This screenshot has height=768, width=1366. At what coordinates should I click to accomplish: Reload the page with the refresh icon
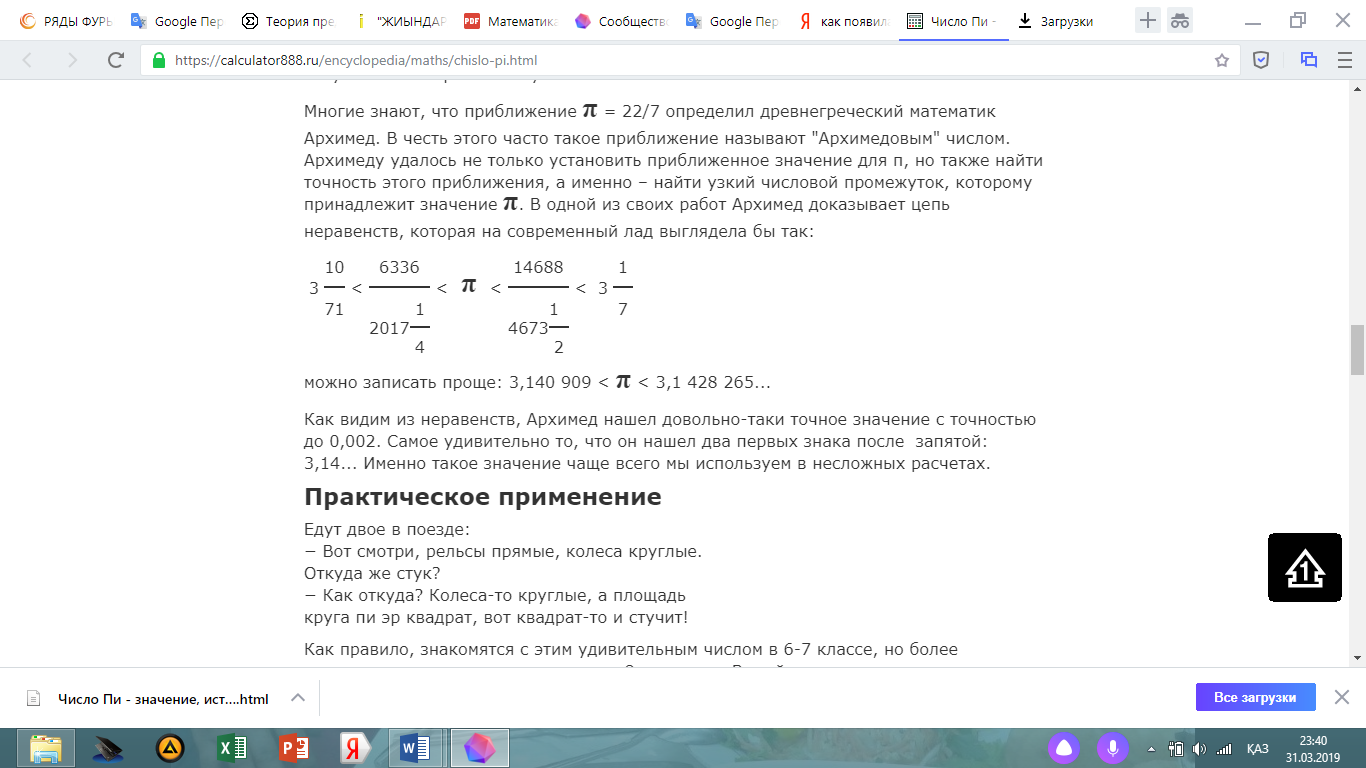point(116,60)
